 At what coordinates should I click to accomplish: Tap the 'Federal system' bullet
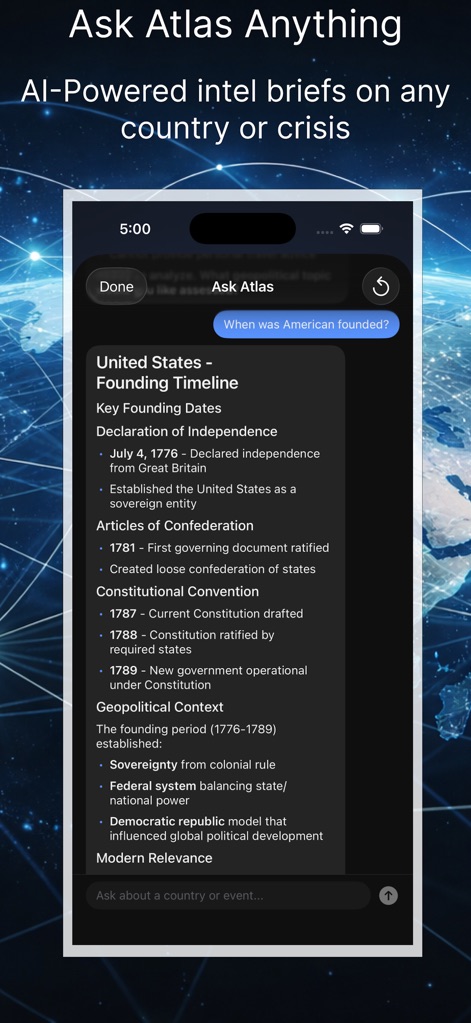(198, 793)
